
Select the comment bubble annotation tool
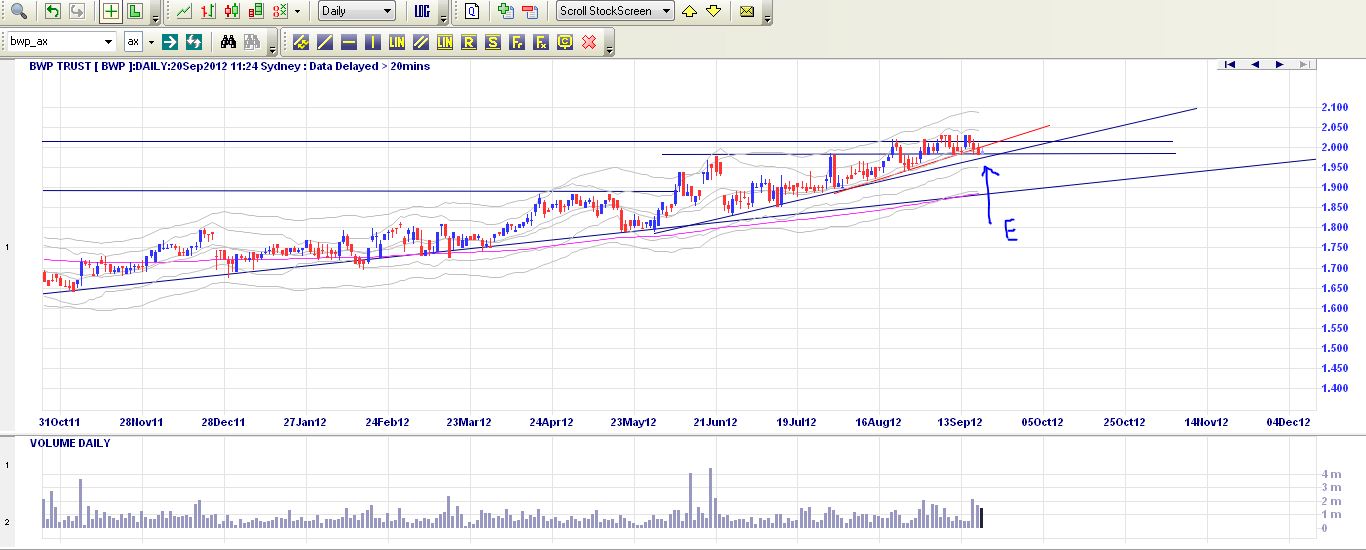click(x=565, y=42)
